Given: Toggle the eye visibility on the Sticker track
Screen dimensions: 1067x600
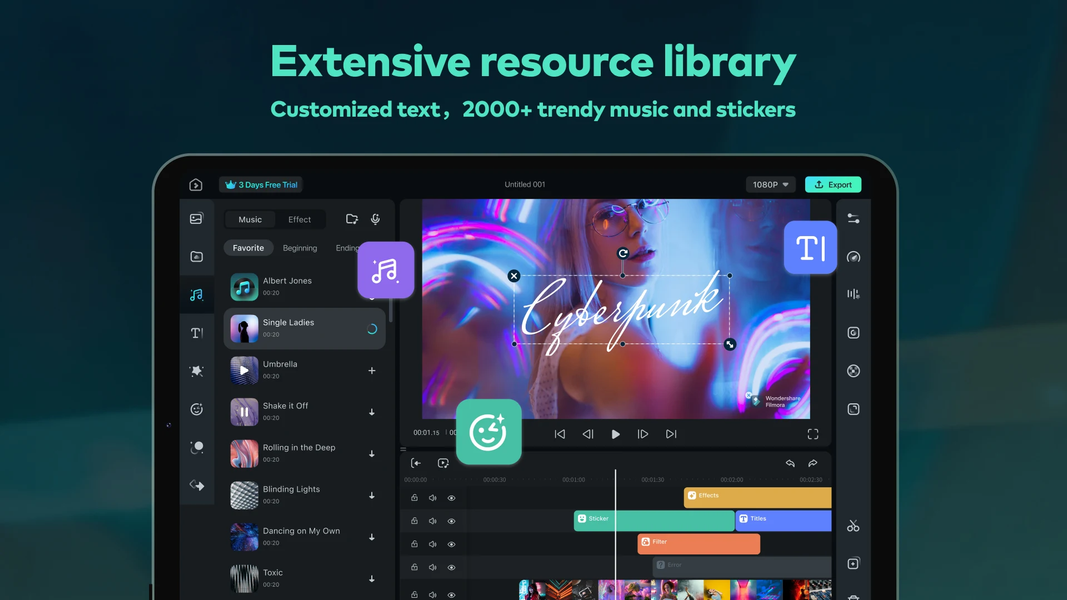Looking at the screenshot, I should pos(452,521).
